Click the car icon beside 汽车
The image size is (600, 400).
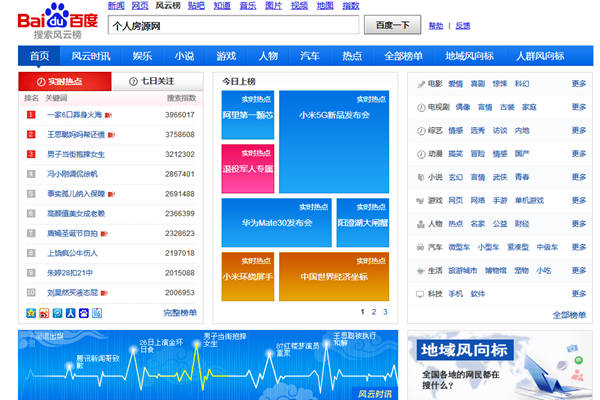tap(421, 247)
